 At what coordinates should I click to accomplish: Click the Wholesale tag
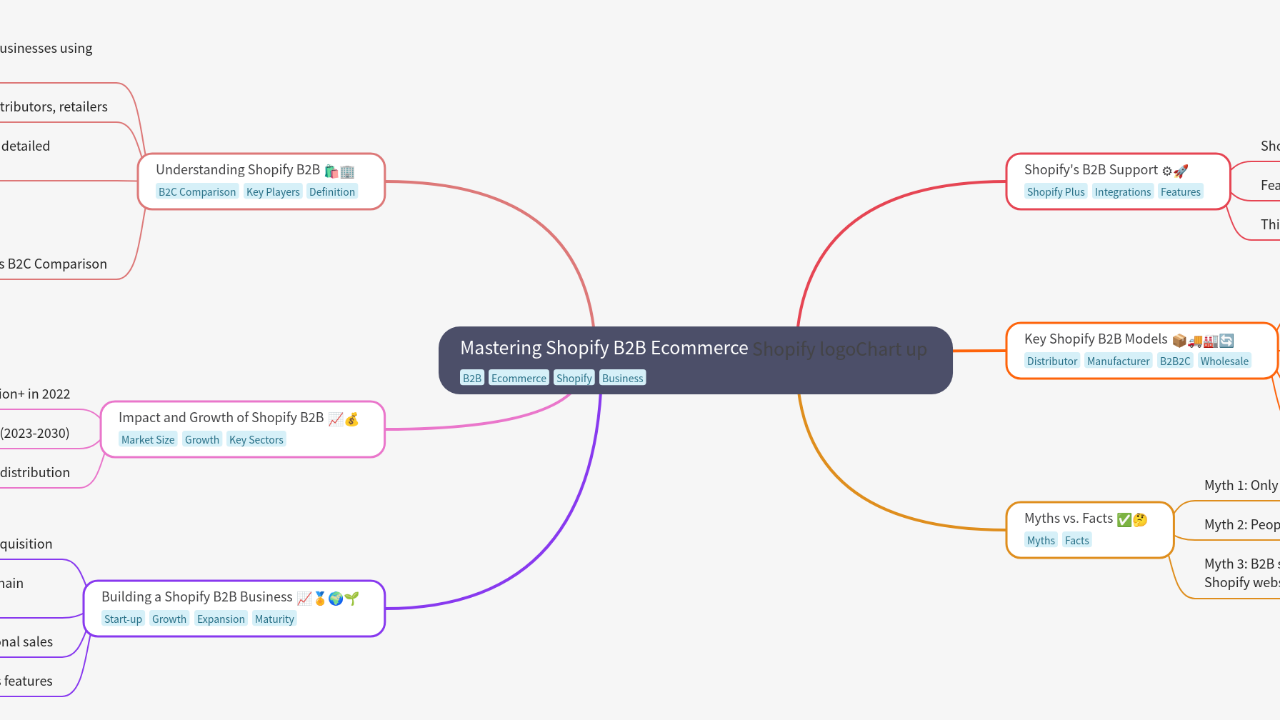(x=1225, y=361)
